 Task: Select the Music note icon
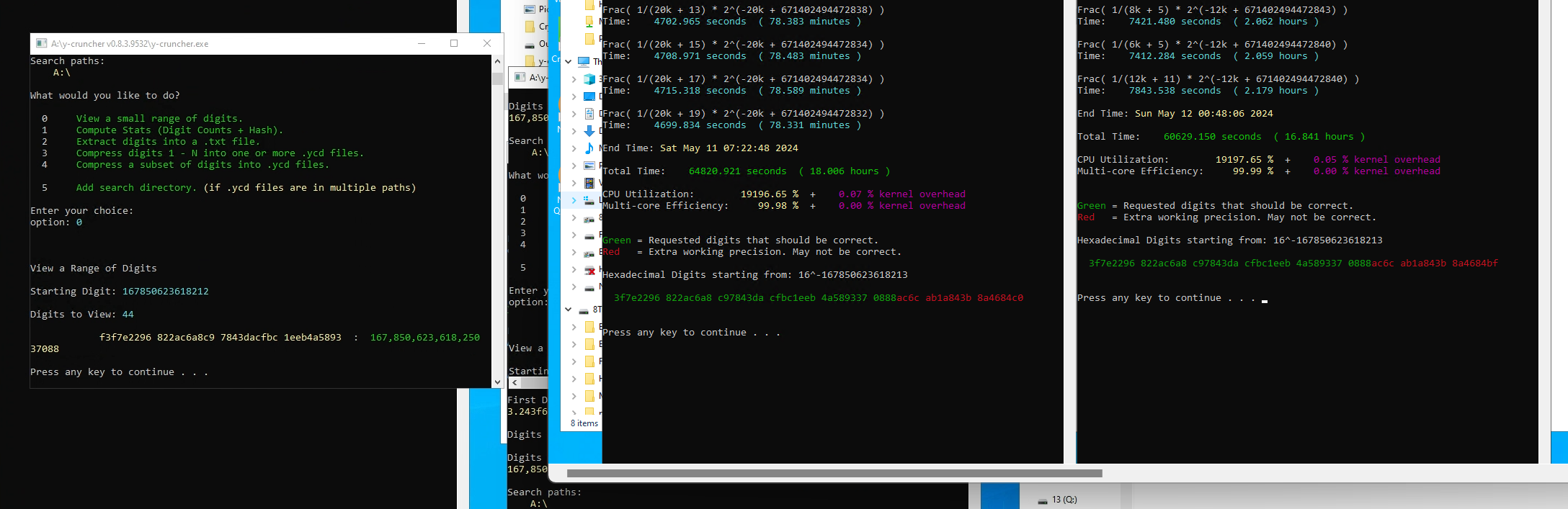(x=589, y=148)
